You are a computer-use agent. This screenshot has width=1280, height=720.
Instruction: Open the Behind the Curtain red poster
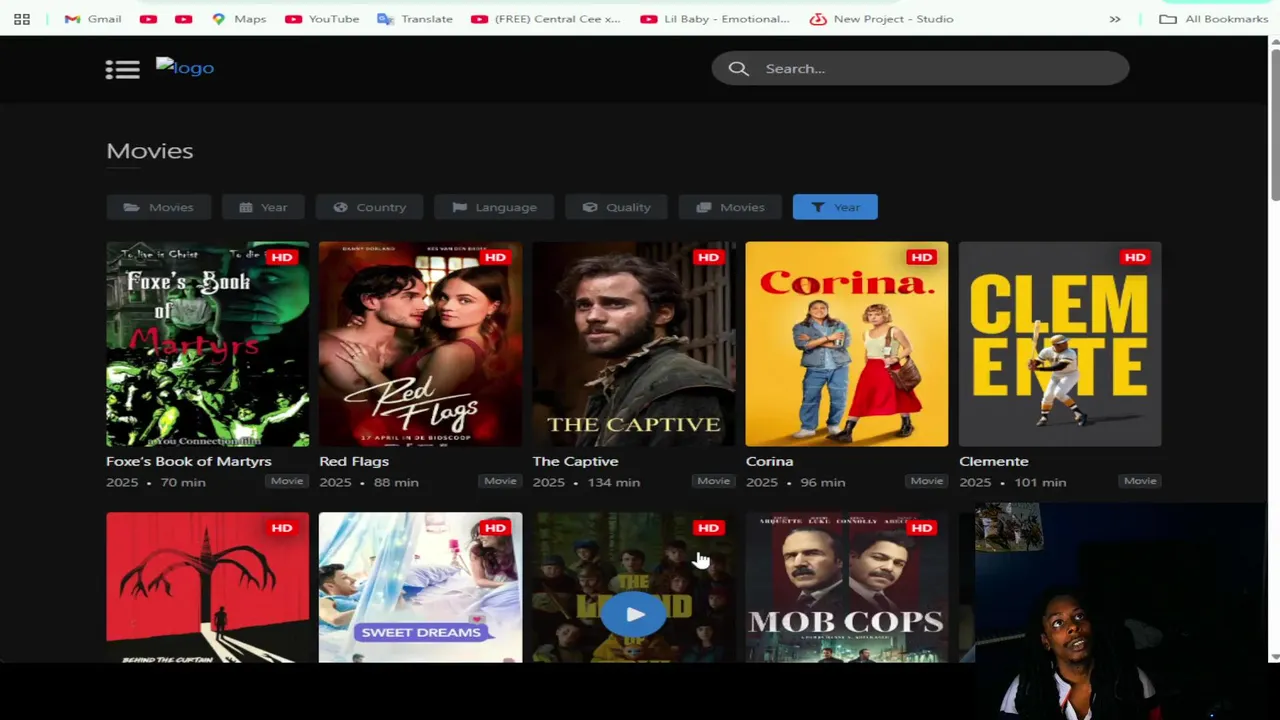coord(208,587)
